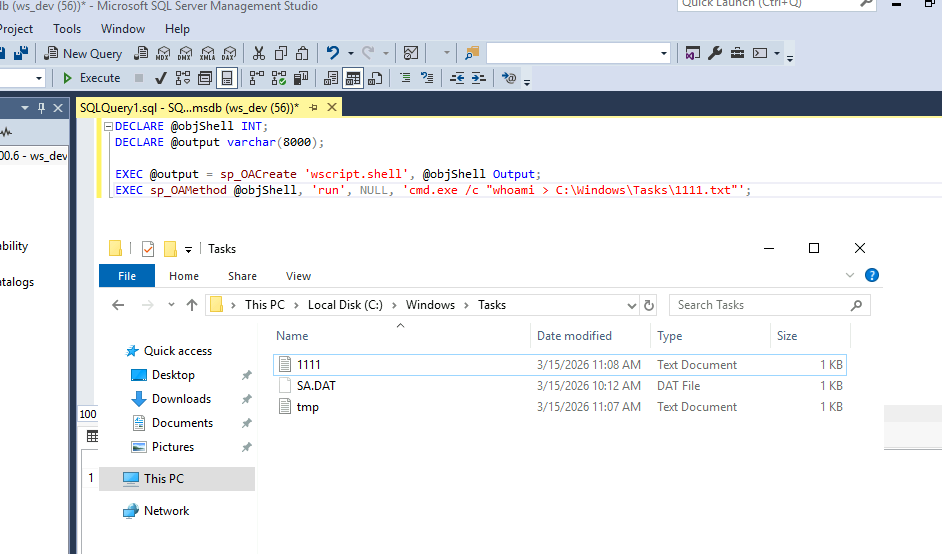
Task: Toggle Include Client Statistics
Action: (301, 78)
